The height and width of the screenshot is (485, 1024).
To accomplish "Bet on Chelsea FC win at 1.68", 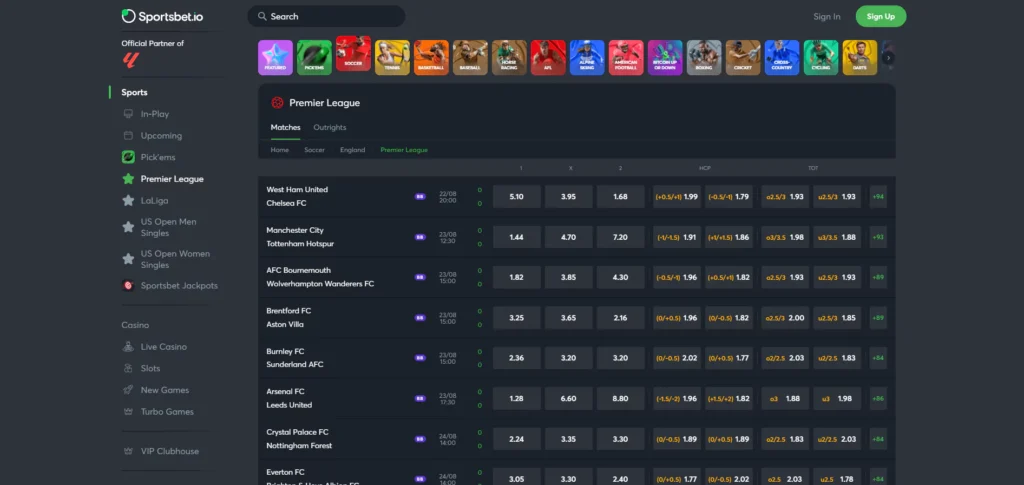I will pyautogui.click(x=620, y=196).
